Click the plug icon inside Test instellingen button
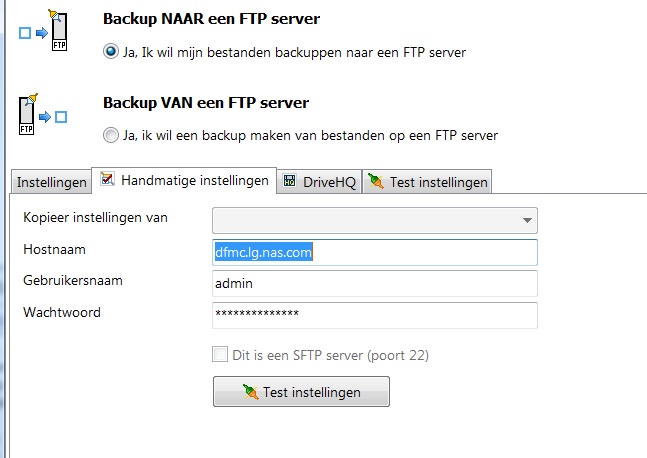This screenshot has width=647, height=458. pyautogui.click(x=249, y=392)
